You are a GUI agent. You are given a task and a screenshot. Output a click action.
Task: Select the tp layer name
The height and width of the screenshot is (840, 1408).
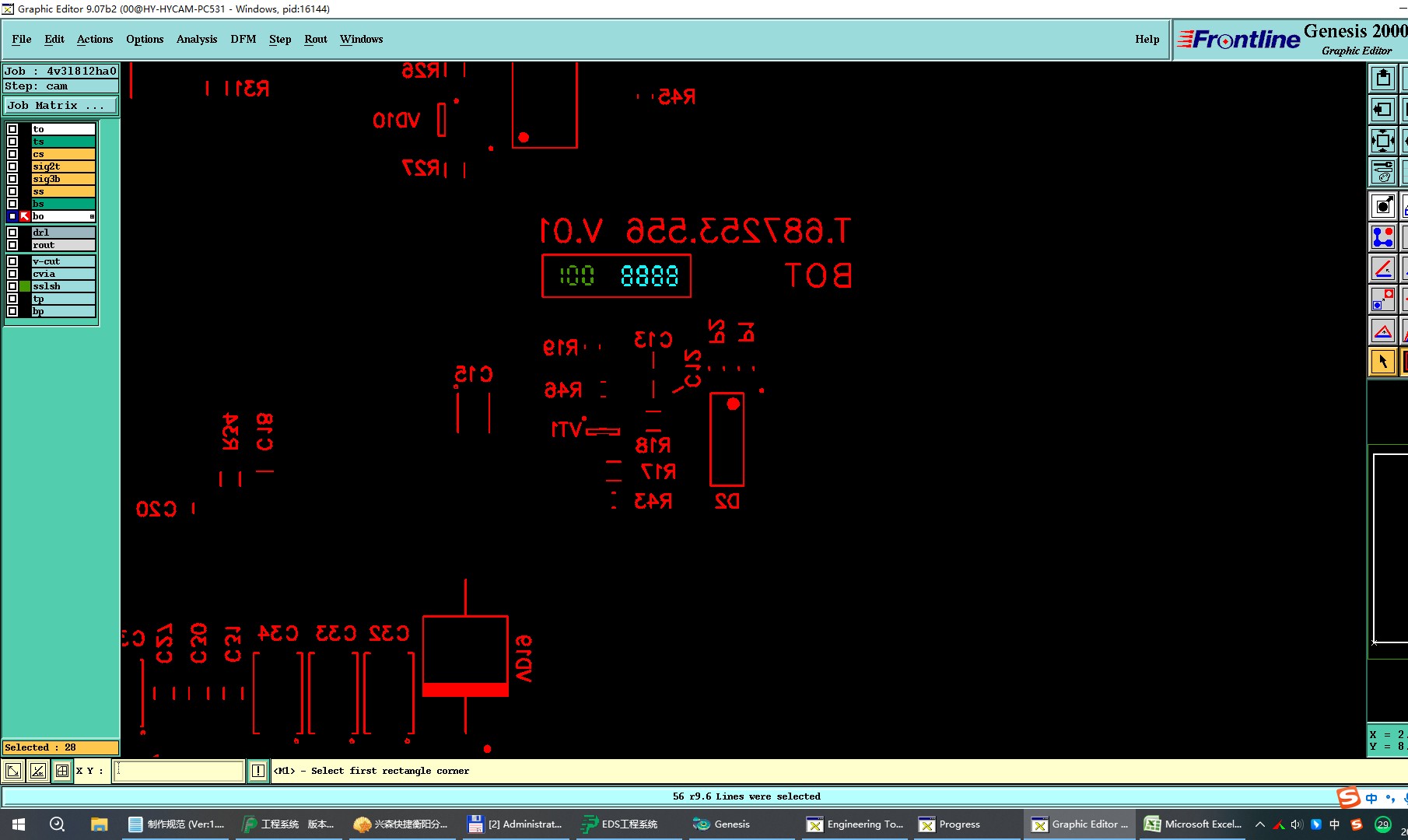pos(64,299)
